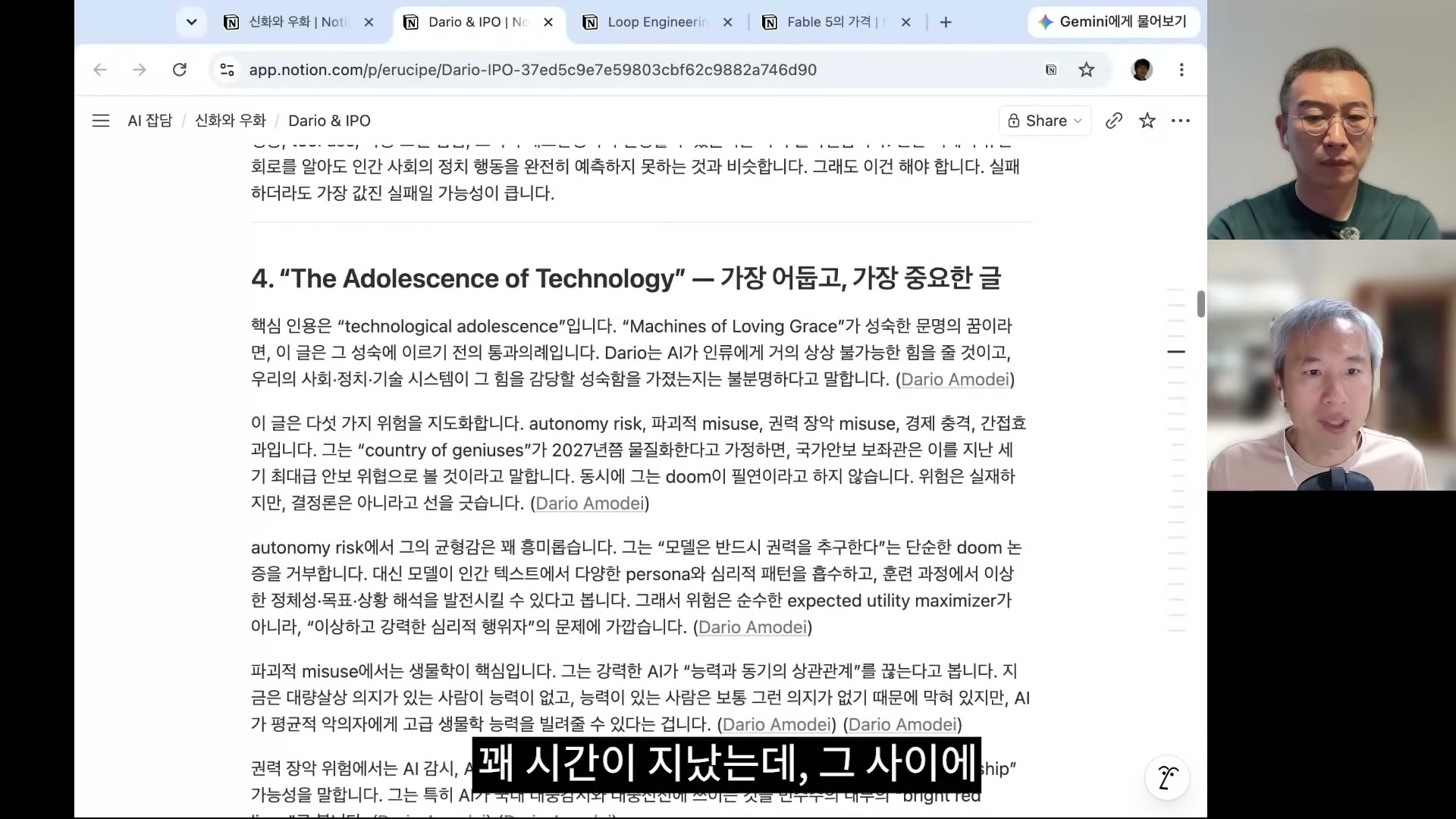1456x819 pixels.
Task: Go forward to the next page
Action: [x=140, y=70]
